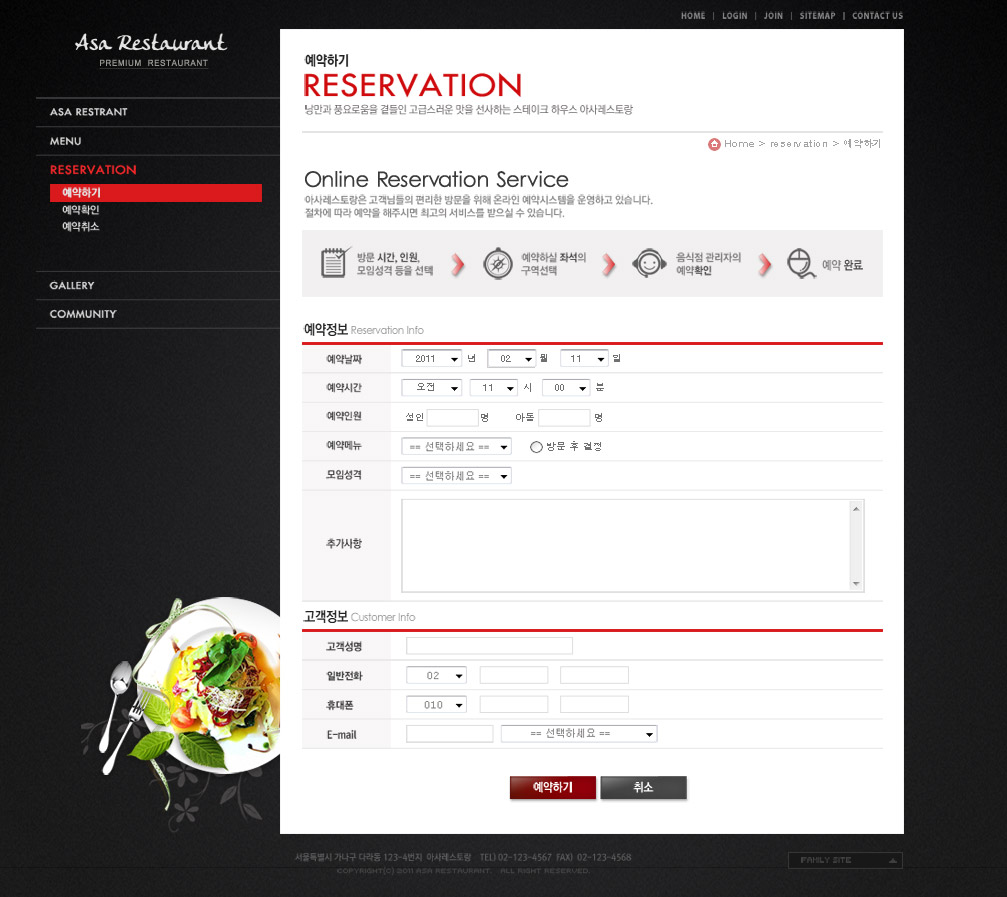Click the Home icon in the breadcrumb
This screenshot has width=1007, height=897.
tap(714, 144)
